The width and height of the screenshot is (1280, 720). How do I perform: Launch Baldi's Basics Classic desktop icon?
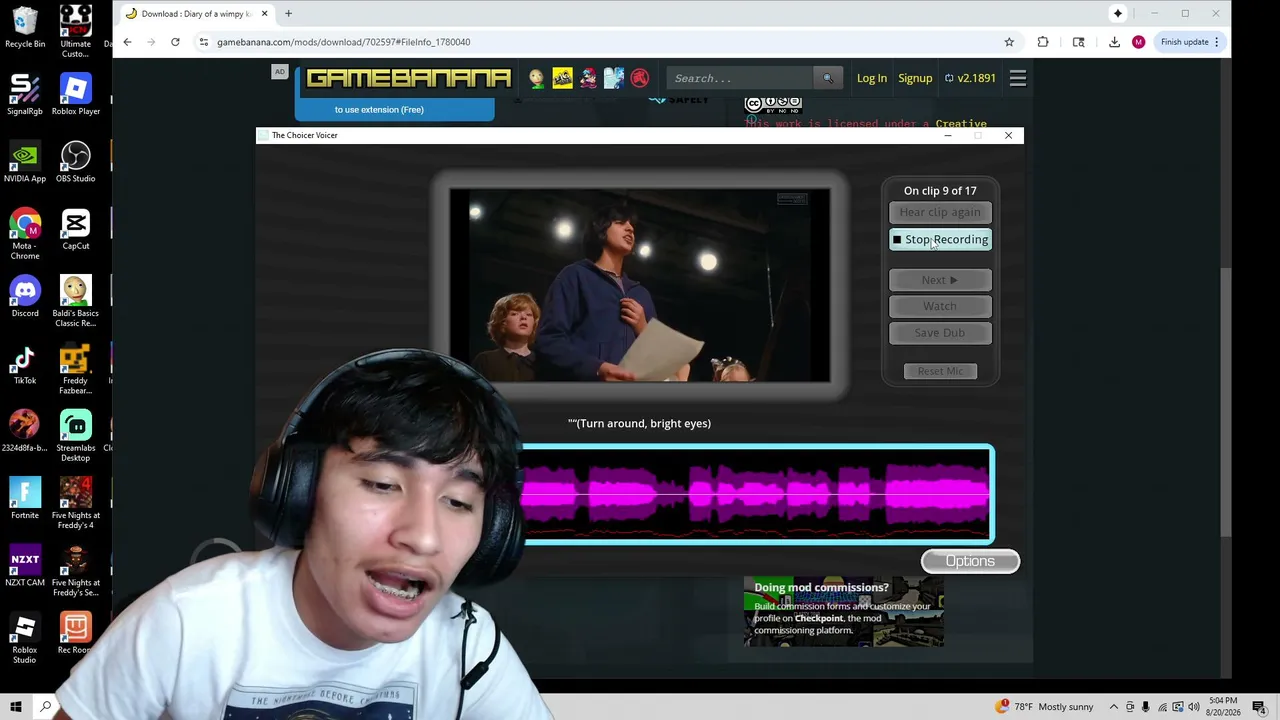click(76, 302)
